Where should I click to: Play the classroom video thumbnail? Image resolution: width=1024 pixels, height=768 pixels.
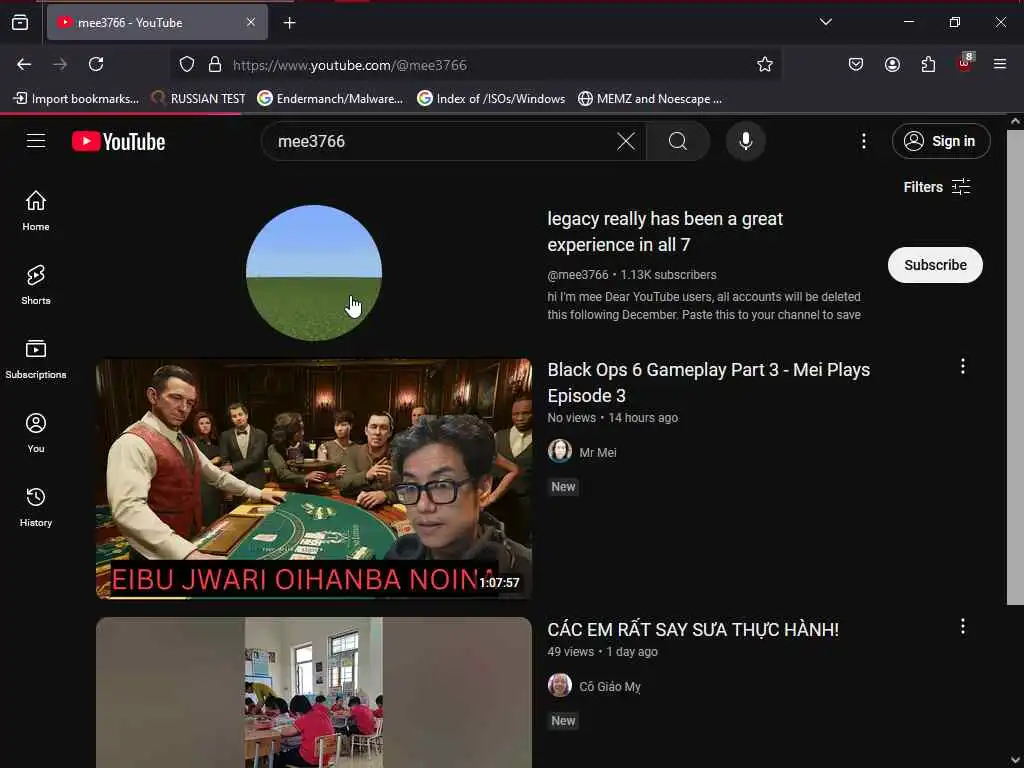(x=314, y=692)
